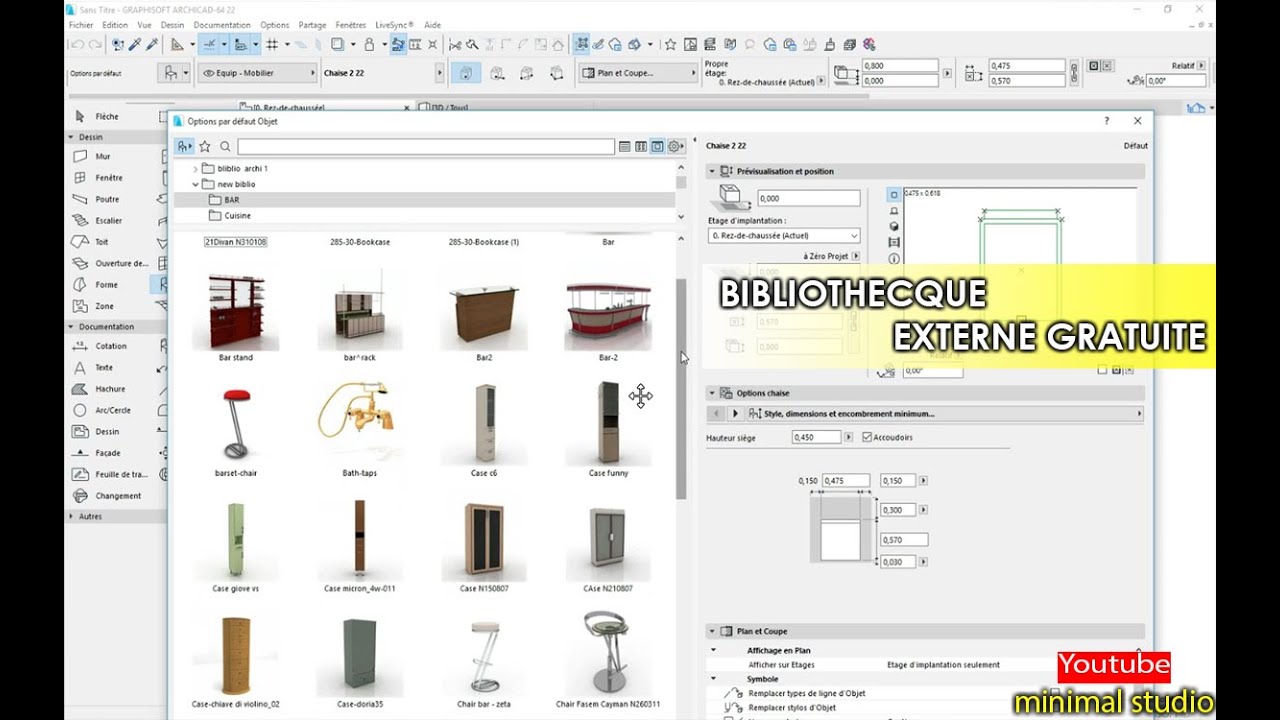Viewport: 1280px width, 720px height.
Task: Expand the Autres toolbox group
Action: click(x=72, y=517)
